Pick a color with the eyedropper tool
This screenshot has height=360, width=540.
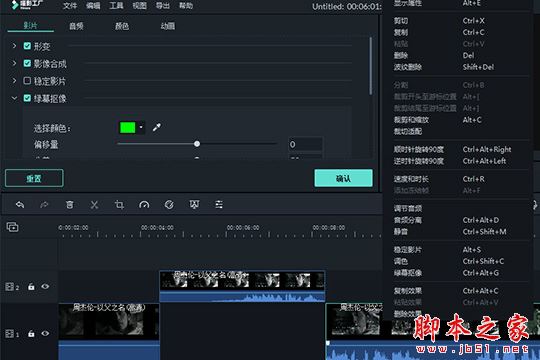pyautogui.click(x=157, y=127)
